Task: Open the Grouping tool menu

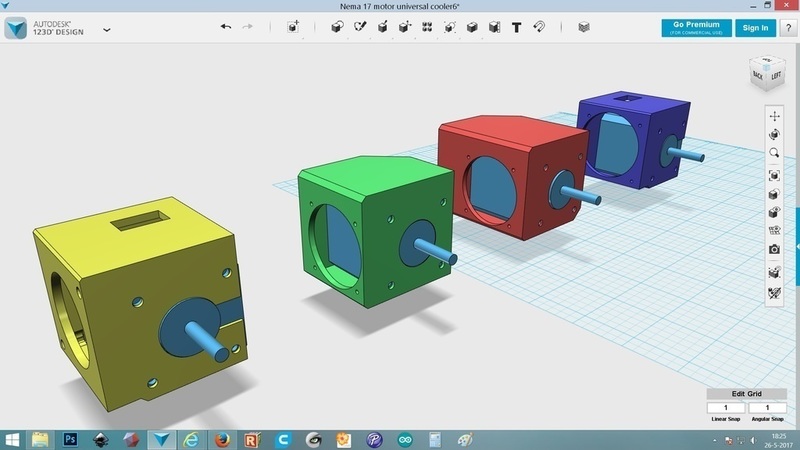Action: coord(449,27)
